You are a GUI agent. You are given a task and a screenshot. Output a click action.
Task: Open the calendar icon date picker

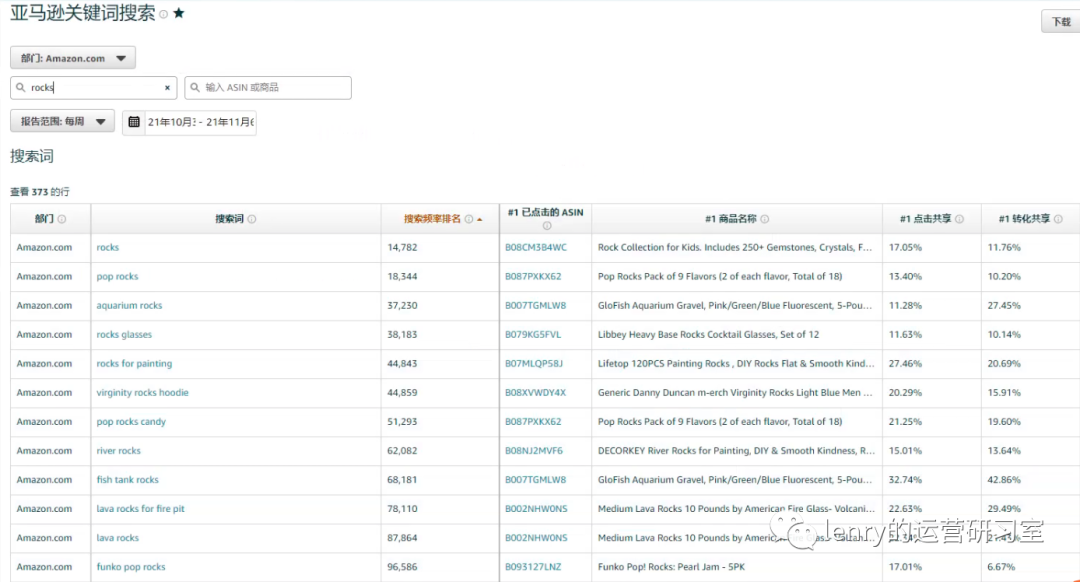coord(134,122)
